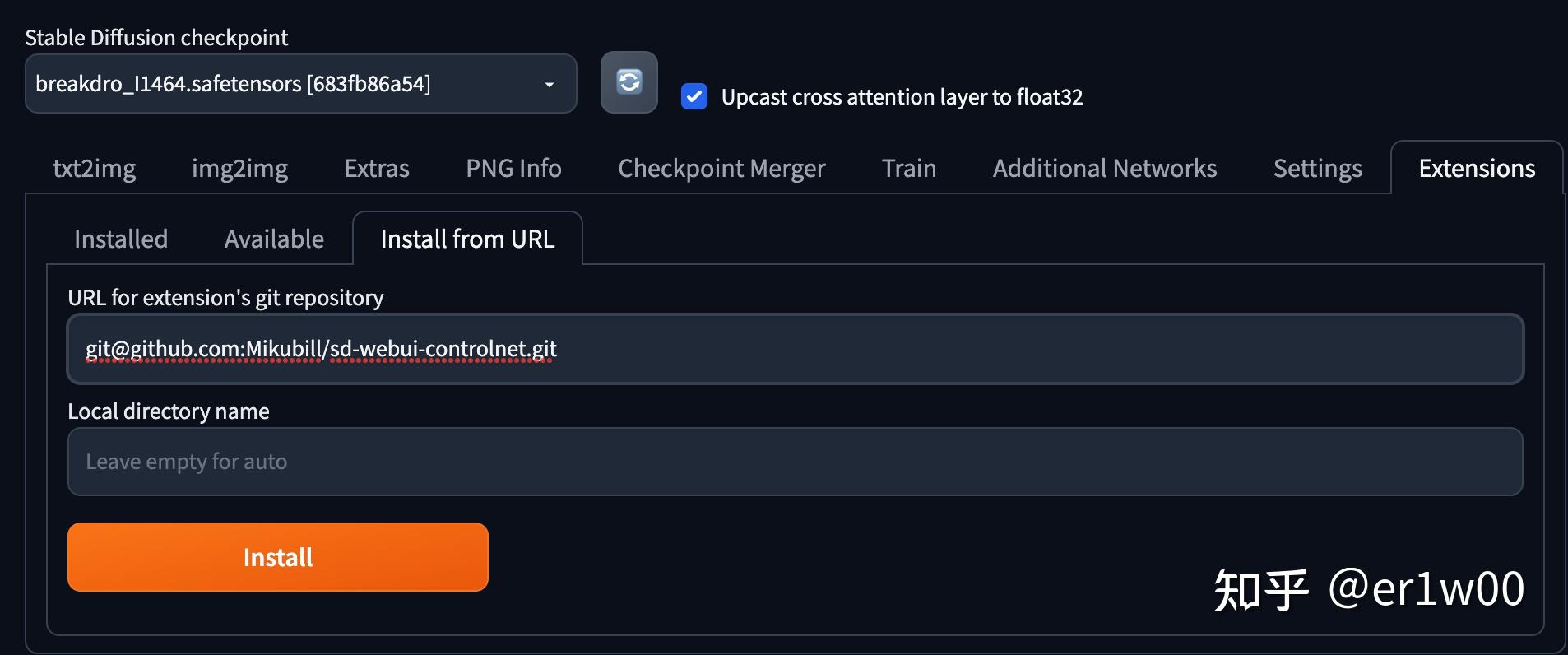Go to the Settings tab

1318,169
